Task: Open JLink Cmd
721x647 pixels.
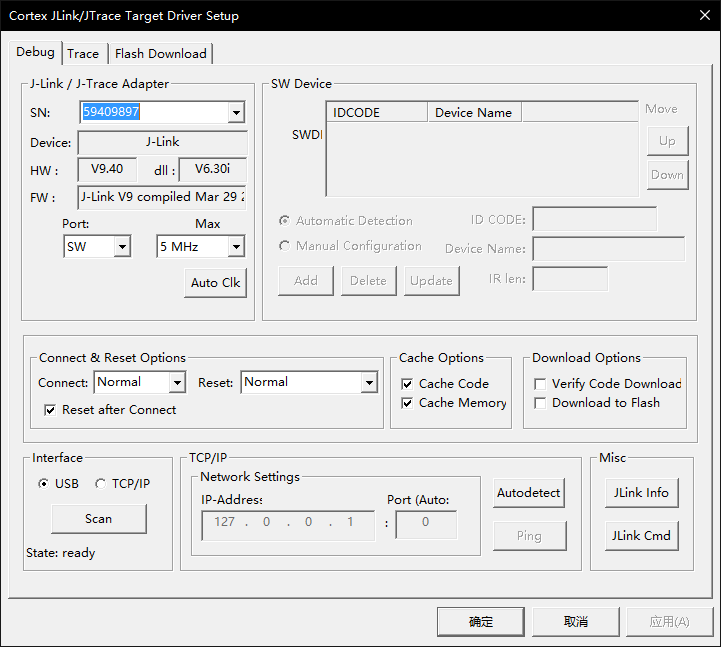Action: pyautogui.click(x=641, y=536)
